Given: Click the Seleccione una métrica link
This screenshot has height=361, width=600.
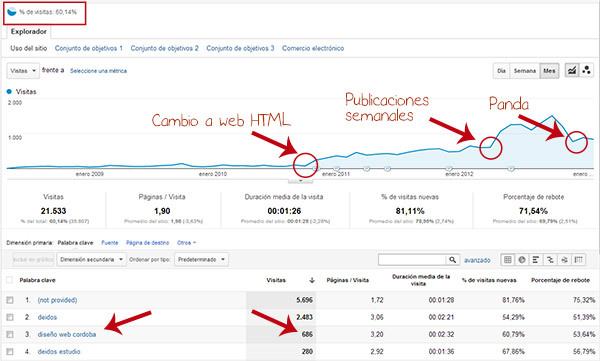Looking at the screenshot, I should (98, 71).
